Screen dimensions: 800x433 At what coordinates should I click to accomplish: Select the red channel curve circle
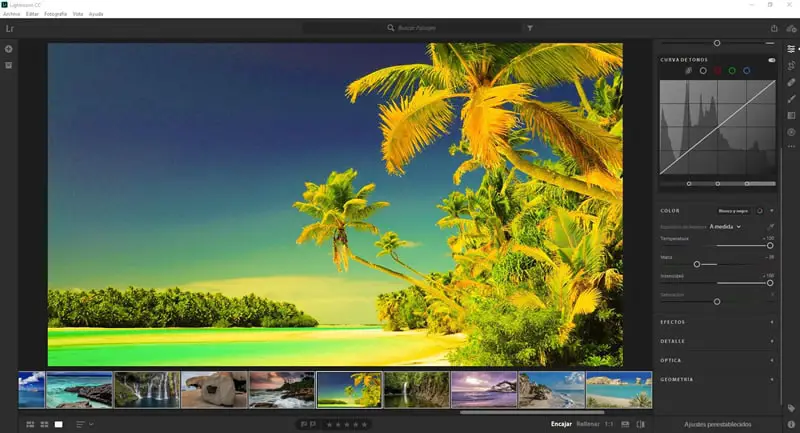(717, 71)
